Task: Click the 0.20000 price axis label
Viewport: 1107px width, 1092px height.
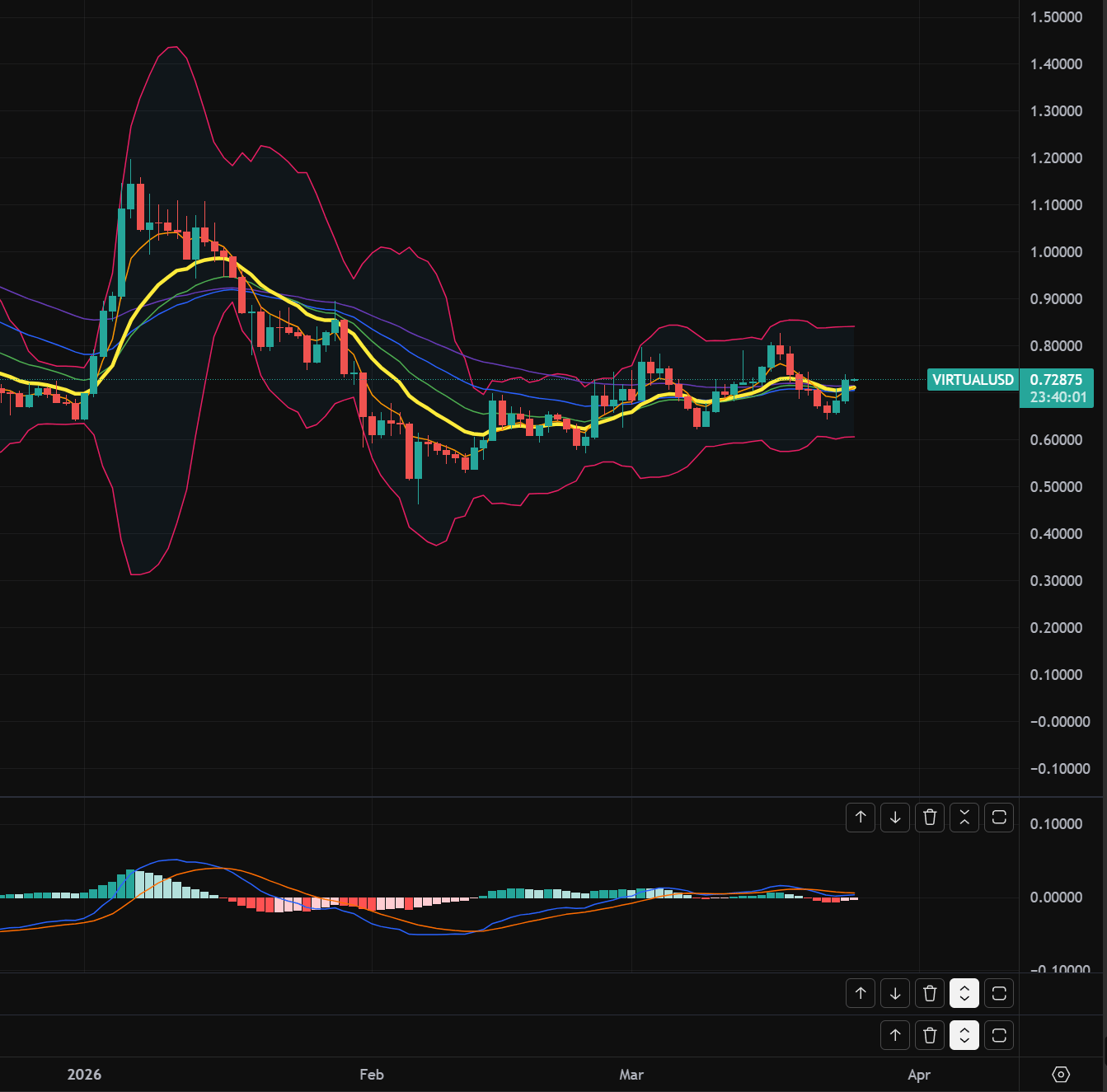Action: tap(1057, 628)
